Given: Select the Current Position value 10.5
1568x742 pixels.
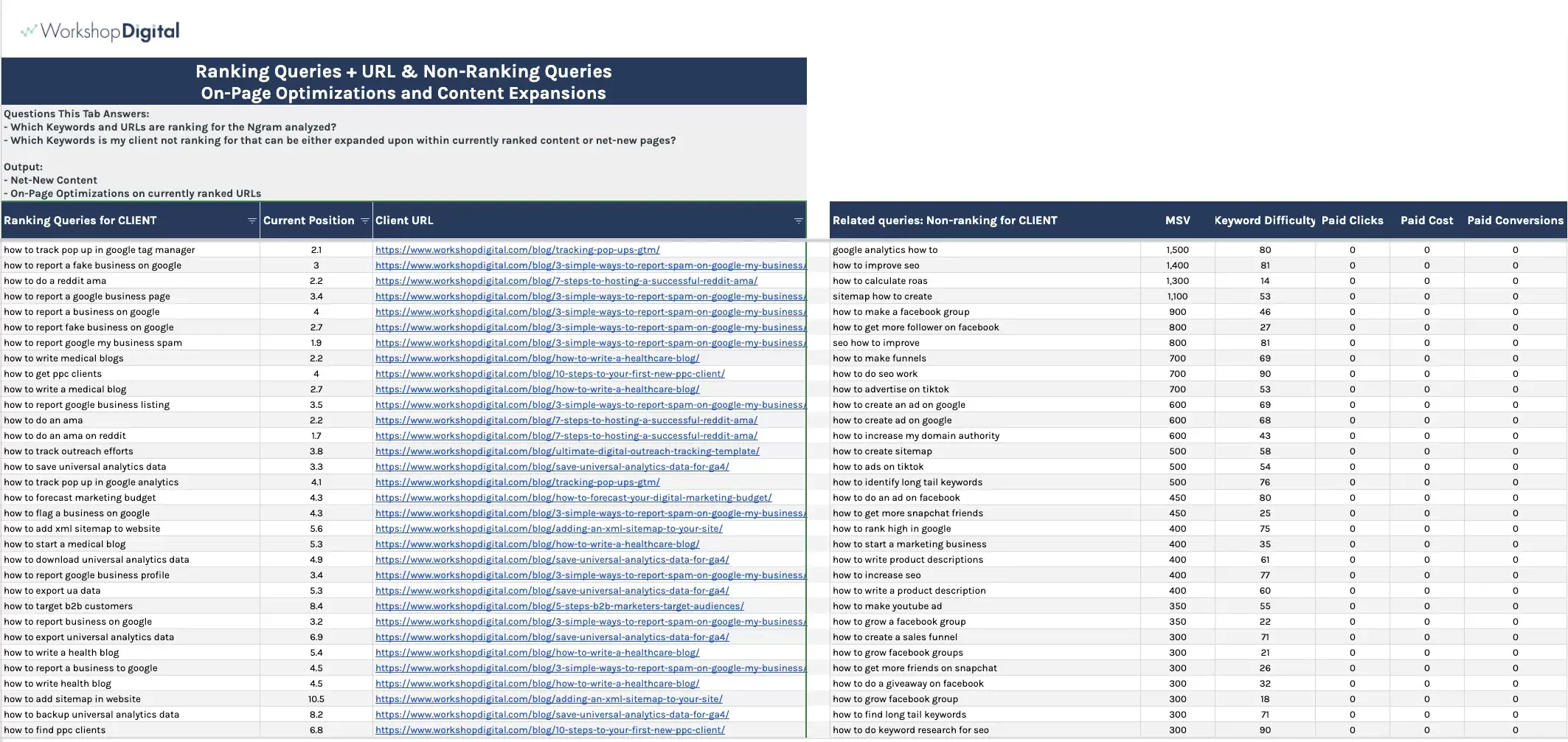Looking at the screenshot, I should (316, 699).
